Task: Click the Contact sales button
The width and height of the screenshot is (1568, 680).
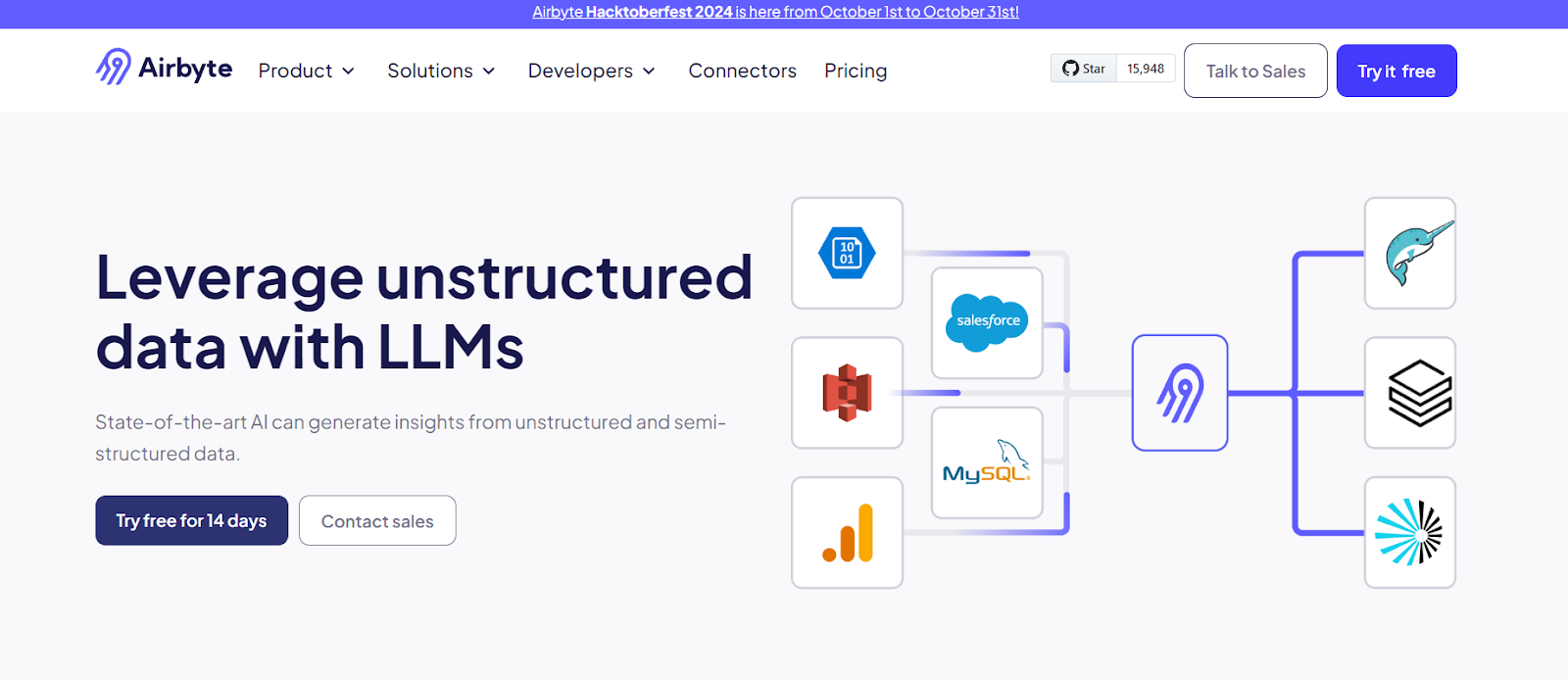Action: coord(377,520)
